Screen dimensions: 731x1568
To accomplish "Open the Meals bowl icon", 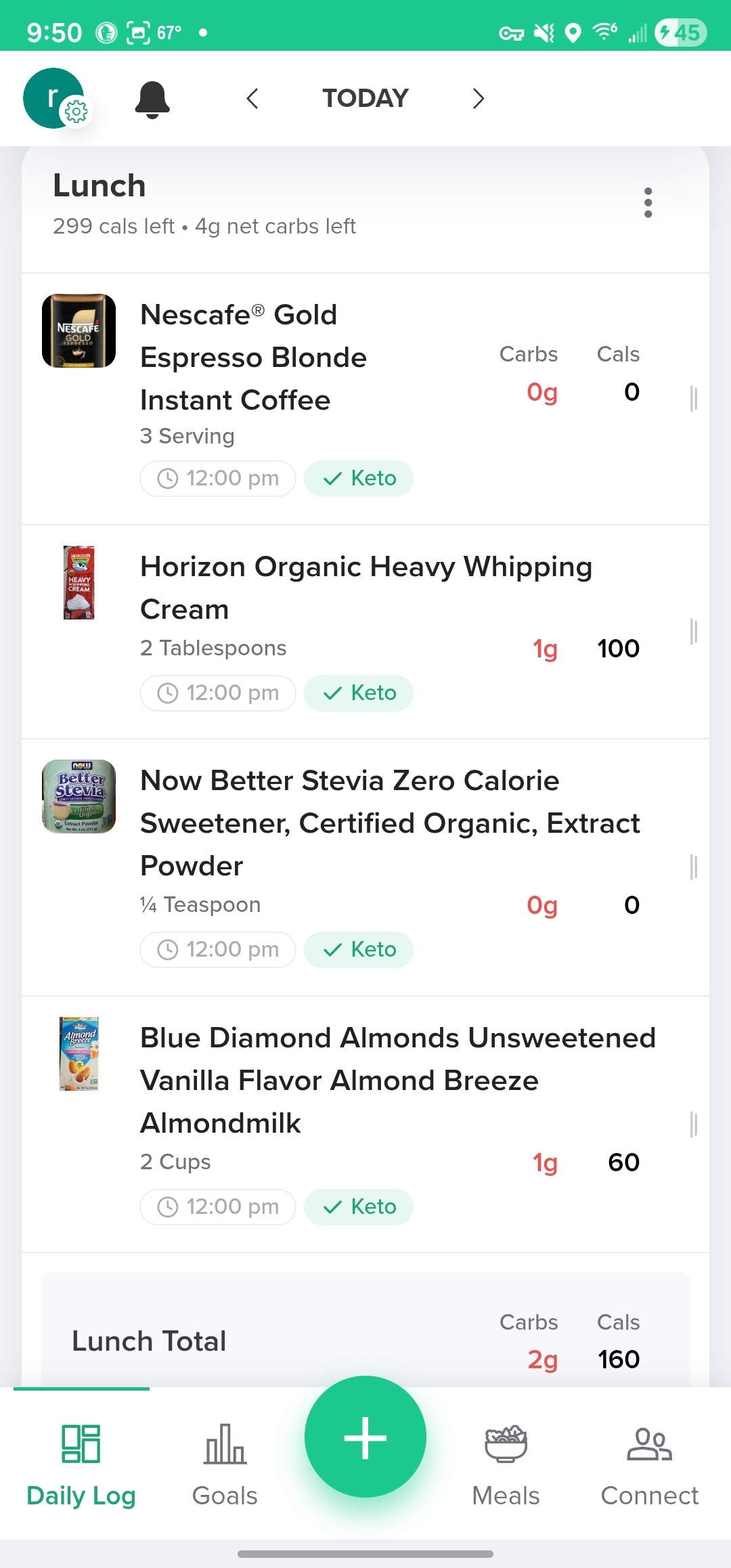I will point(506,1464).
